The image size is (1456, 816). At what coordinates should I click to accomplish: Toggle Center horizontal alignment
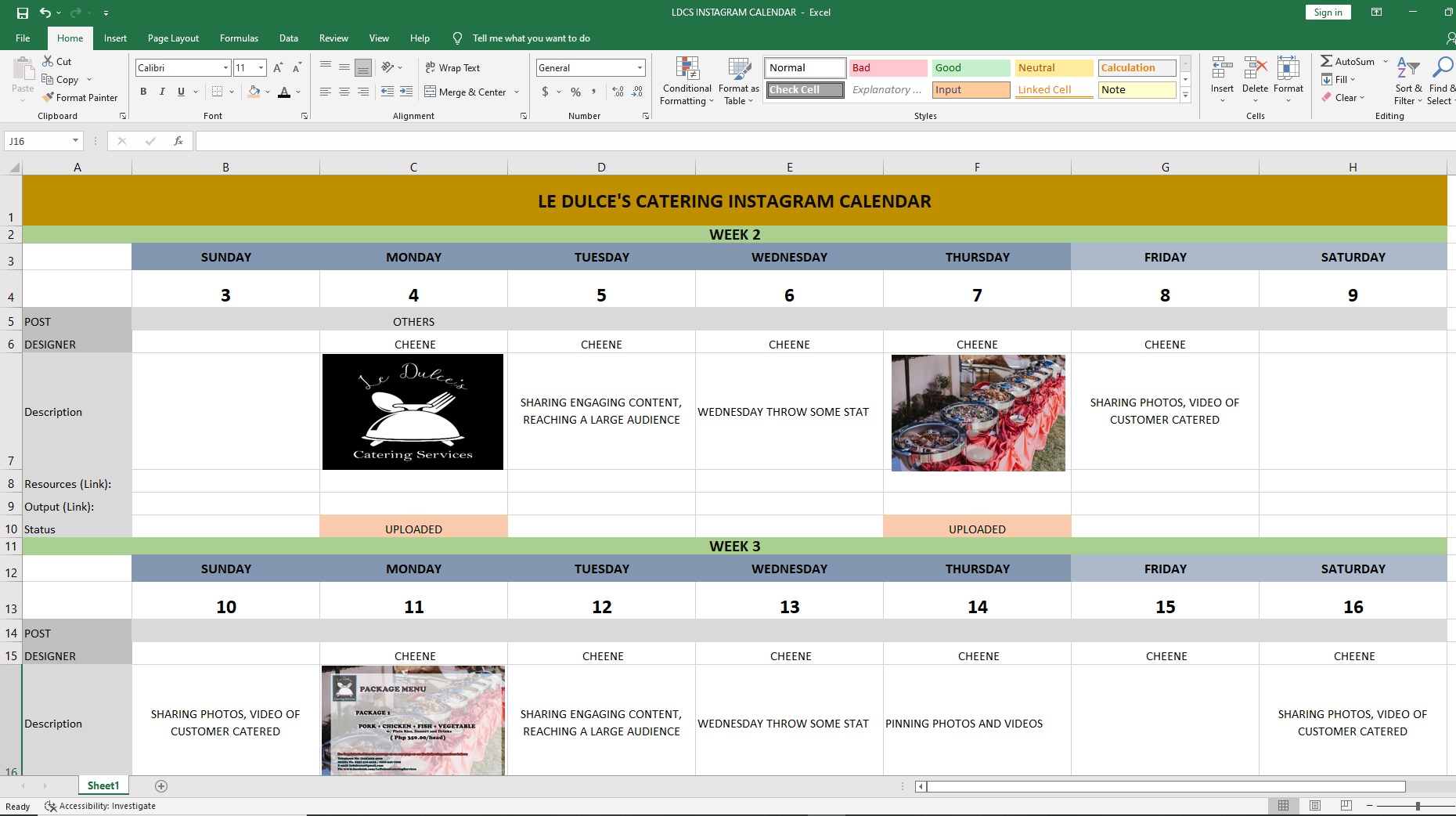pyautogui.click(x=344, y=92)
